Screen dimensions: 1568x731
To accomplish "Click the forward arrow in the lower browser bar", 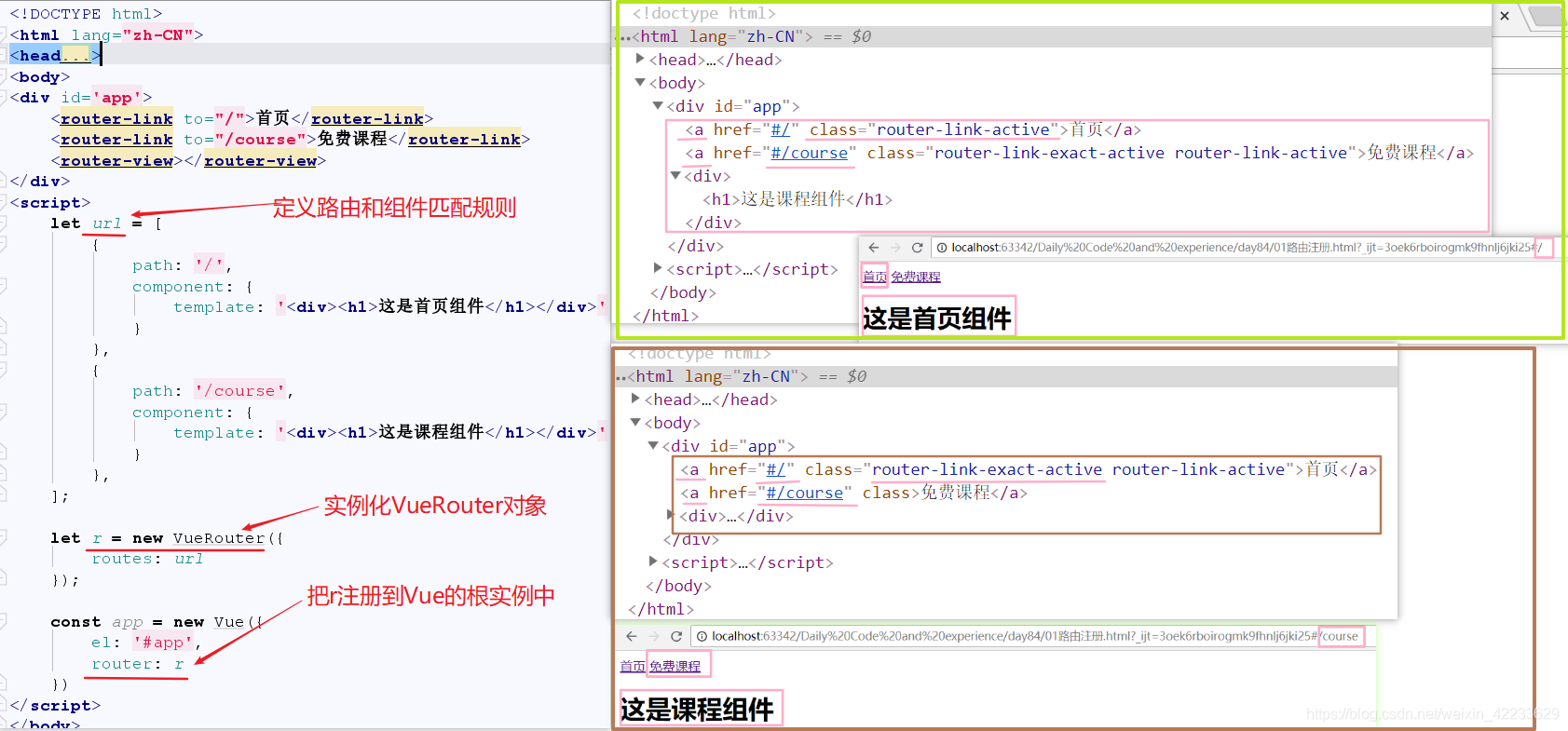I will point(653,636).
